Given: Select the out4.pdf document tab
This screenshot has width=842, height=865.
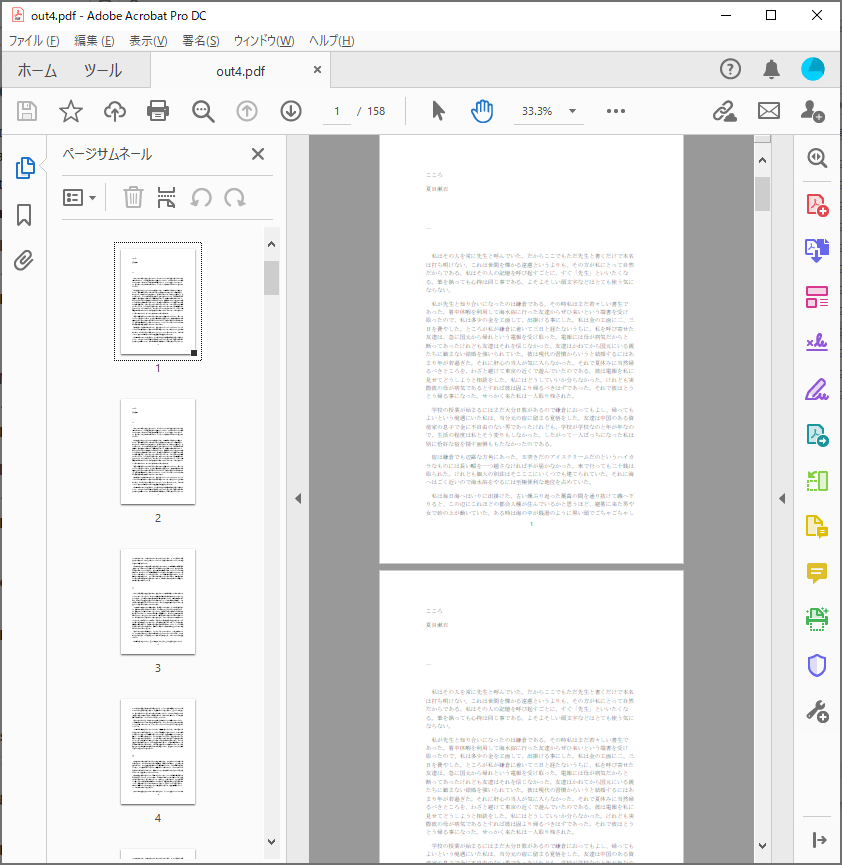Looking at the screenshot, I should point(241,71).
